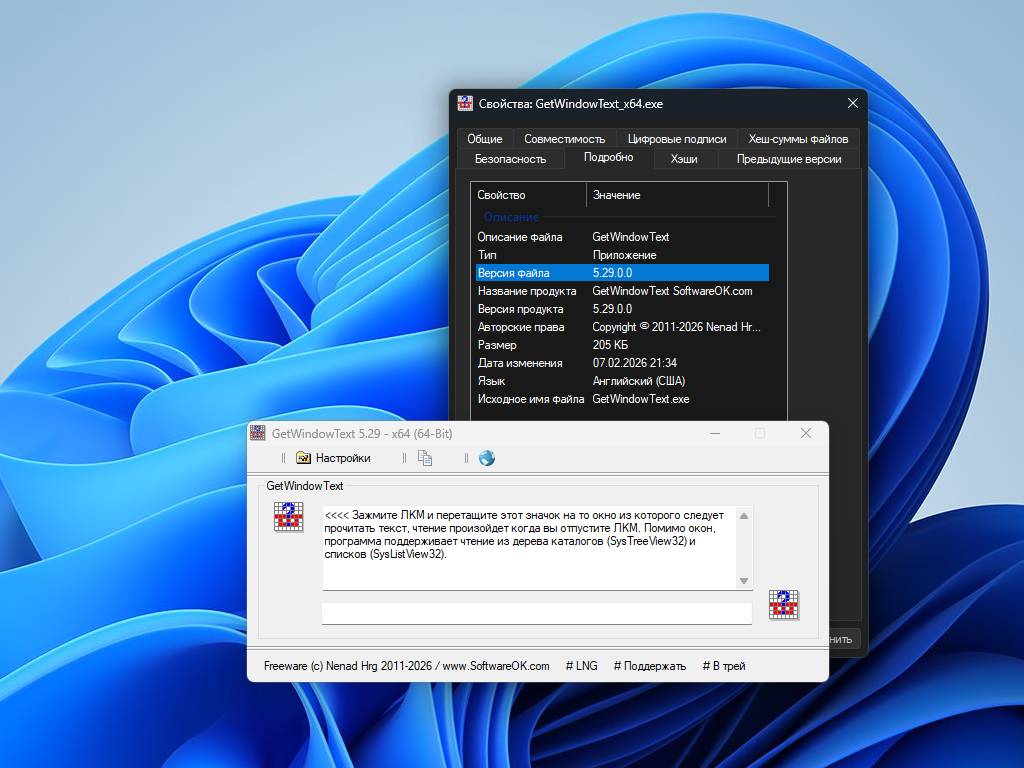Image resolution: width=1024 pixels, height=768 pixels.
Task: Open the Хеш-суммы файлов tab
Action: click(798, 139)
